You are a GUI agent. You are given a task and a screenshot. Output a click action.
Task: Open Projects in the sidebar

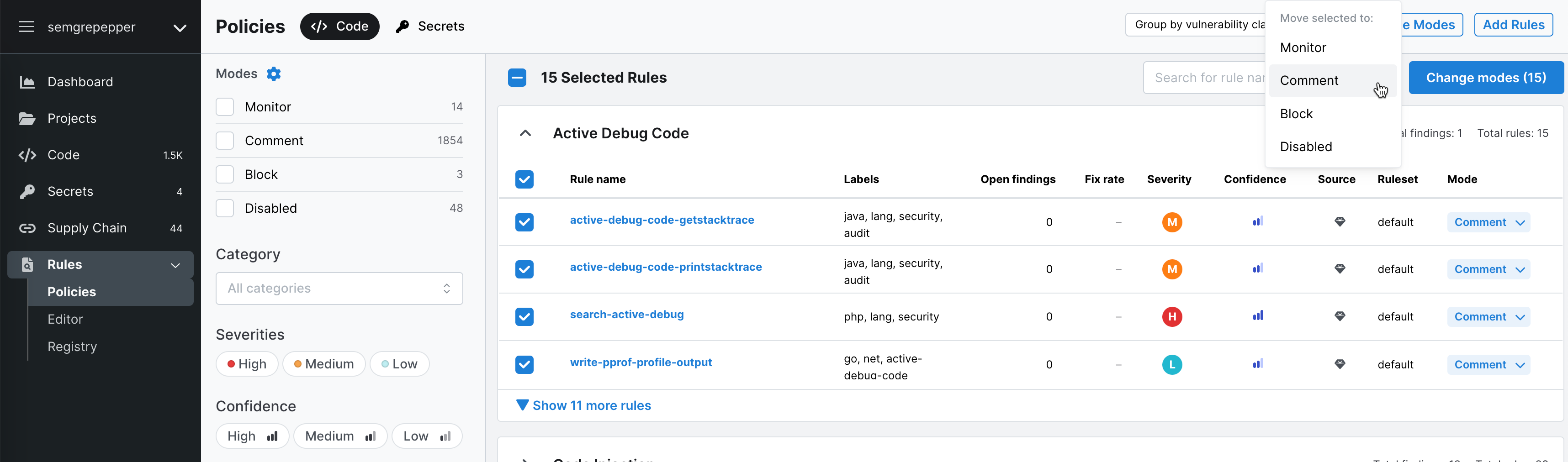point(73,119)
